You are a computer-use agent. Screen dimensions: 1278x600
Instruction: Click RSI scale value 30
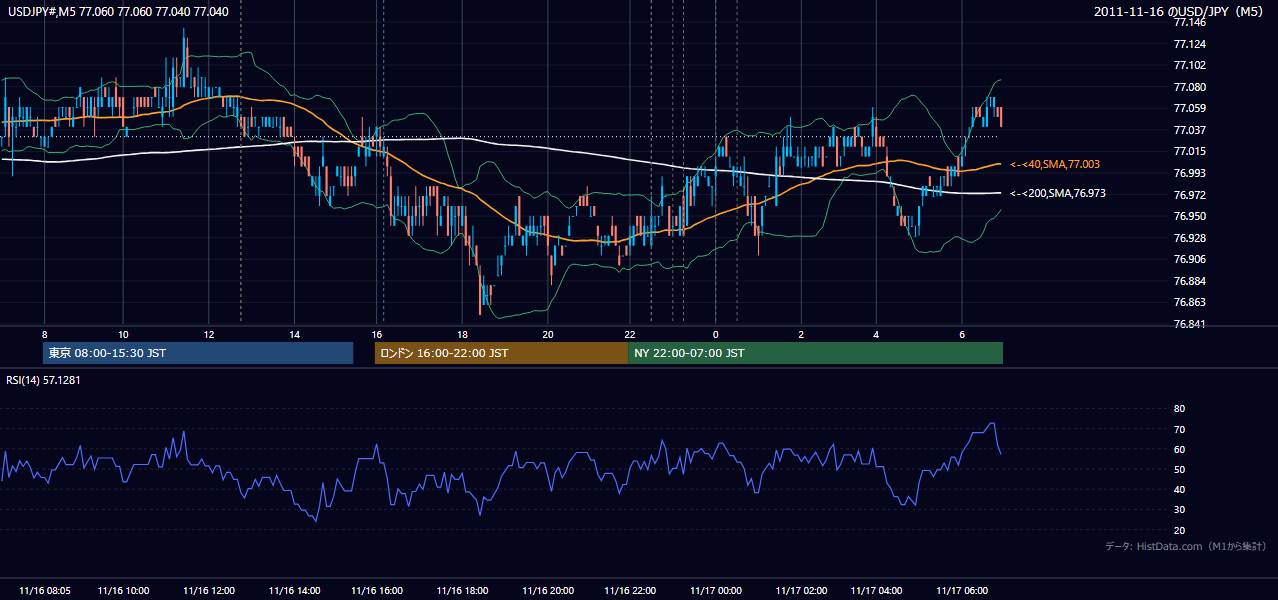(1179, 510)
